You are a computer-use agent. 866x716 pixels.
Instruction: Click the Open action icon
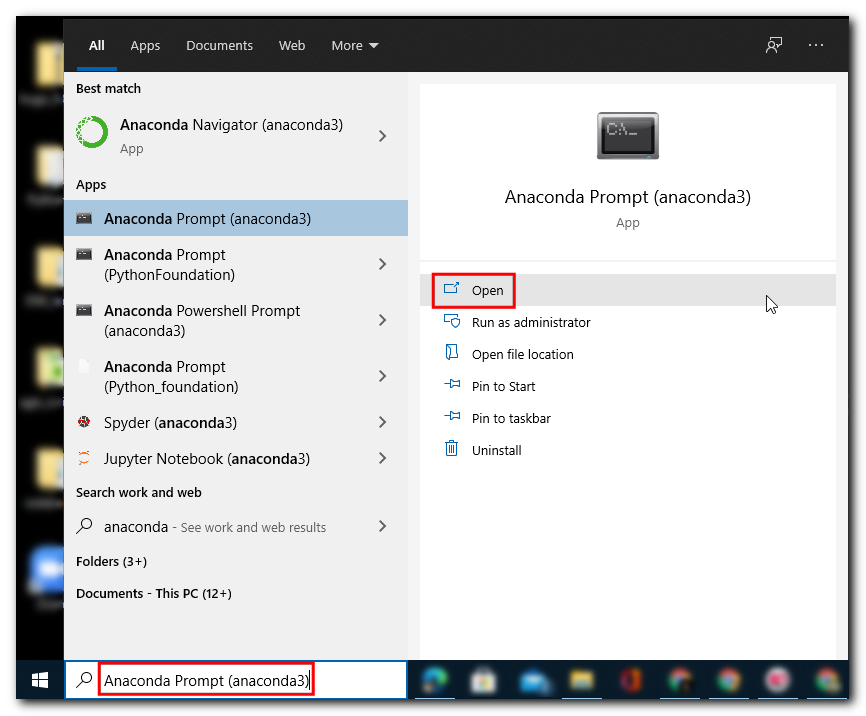point(451,288)
